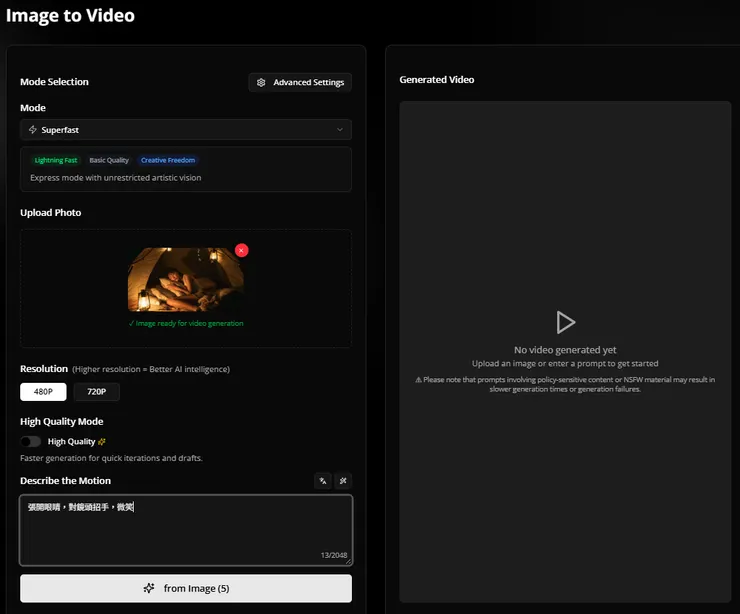Click the text box resize handle corner

point(348,561)
